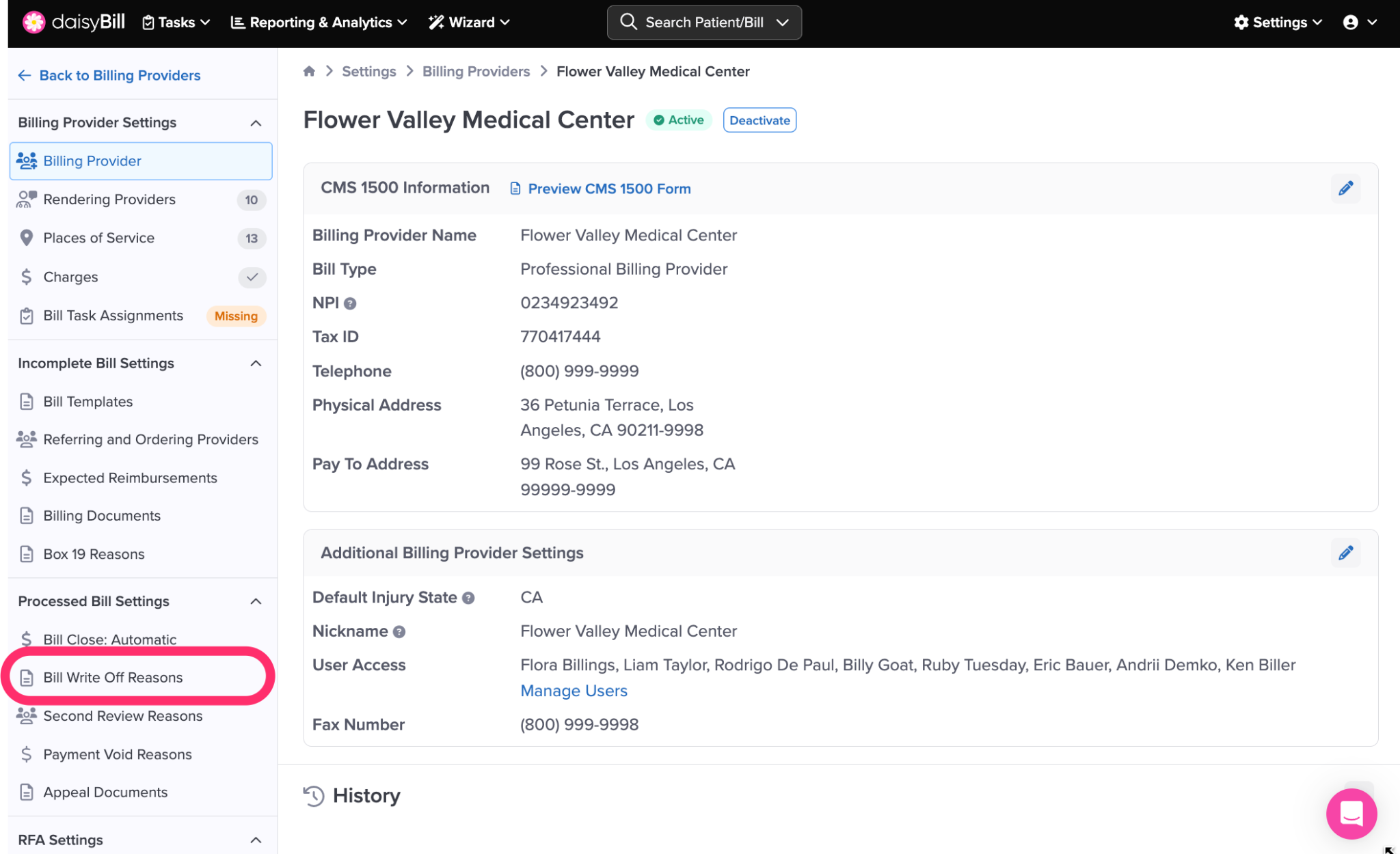Open the Tasks dropdown menu
The height and width of the screenshot is (854, 1400).
pos(176,23)
